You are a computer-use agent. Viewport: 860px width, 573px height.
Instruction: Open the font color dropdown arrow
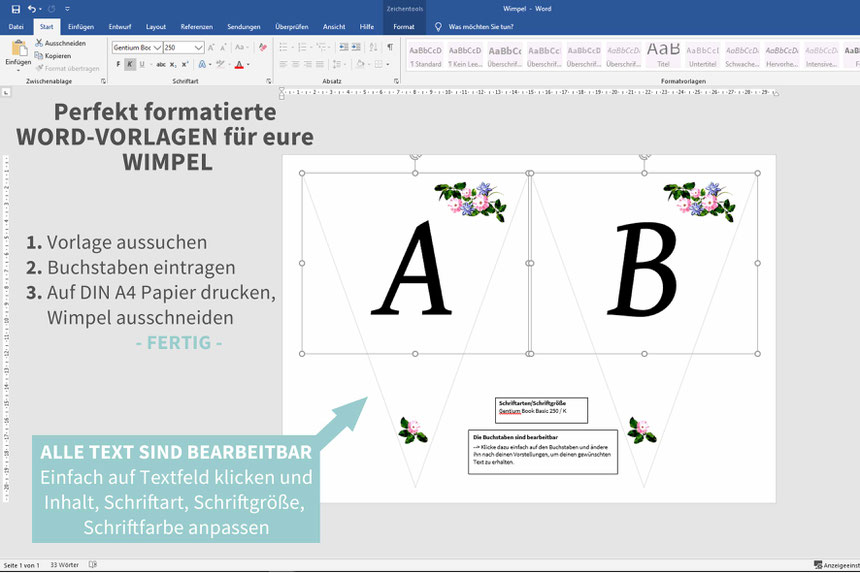[x=248, y=65]
